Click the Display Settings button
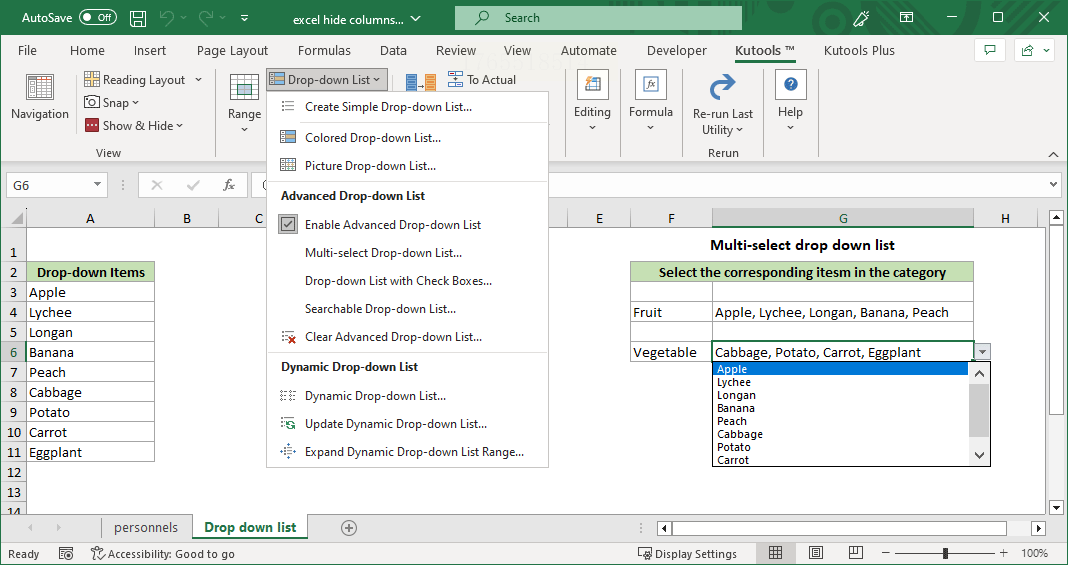Screen dimensions: 1068x565 687,553
